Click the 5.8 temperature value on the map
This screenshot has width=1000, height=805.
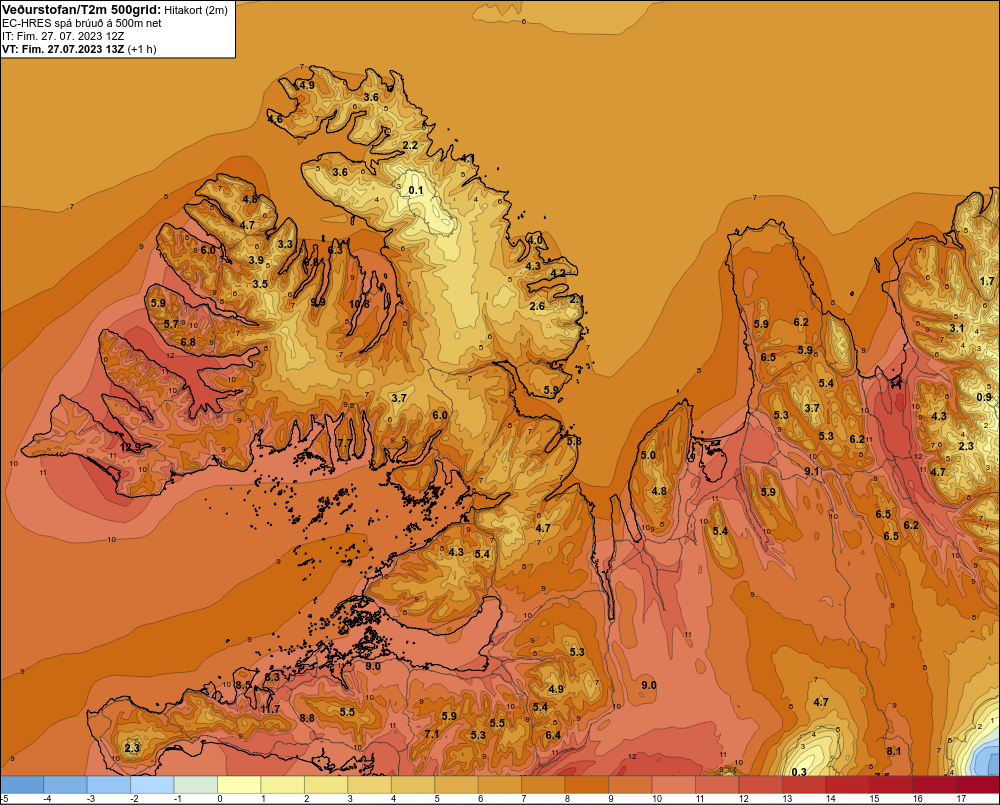coord(574,441)
